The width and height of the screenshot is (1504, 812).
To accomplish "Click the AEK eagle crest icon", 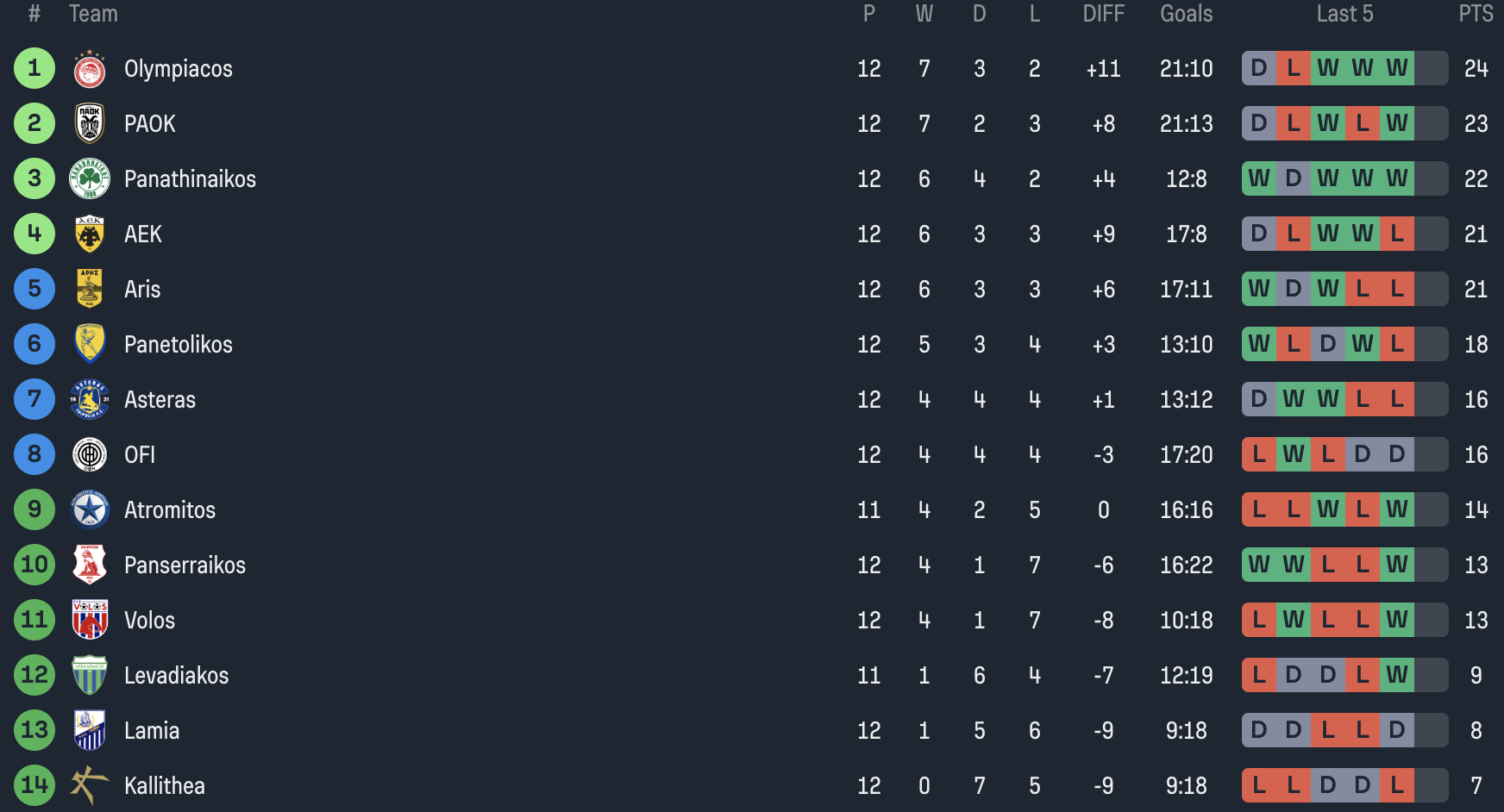I will [90, 234].
